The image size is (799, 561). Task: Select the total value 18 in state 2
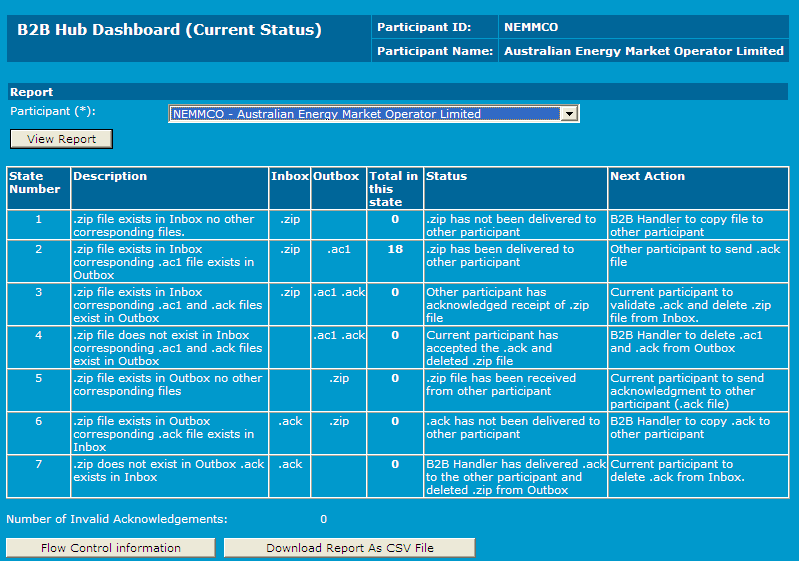click(x=395, y=249)
